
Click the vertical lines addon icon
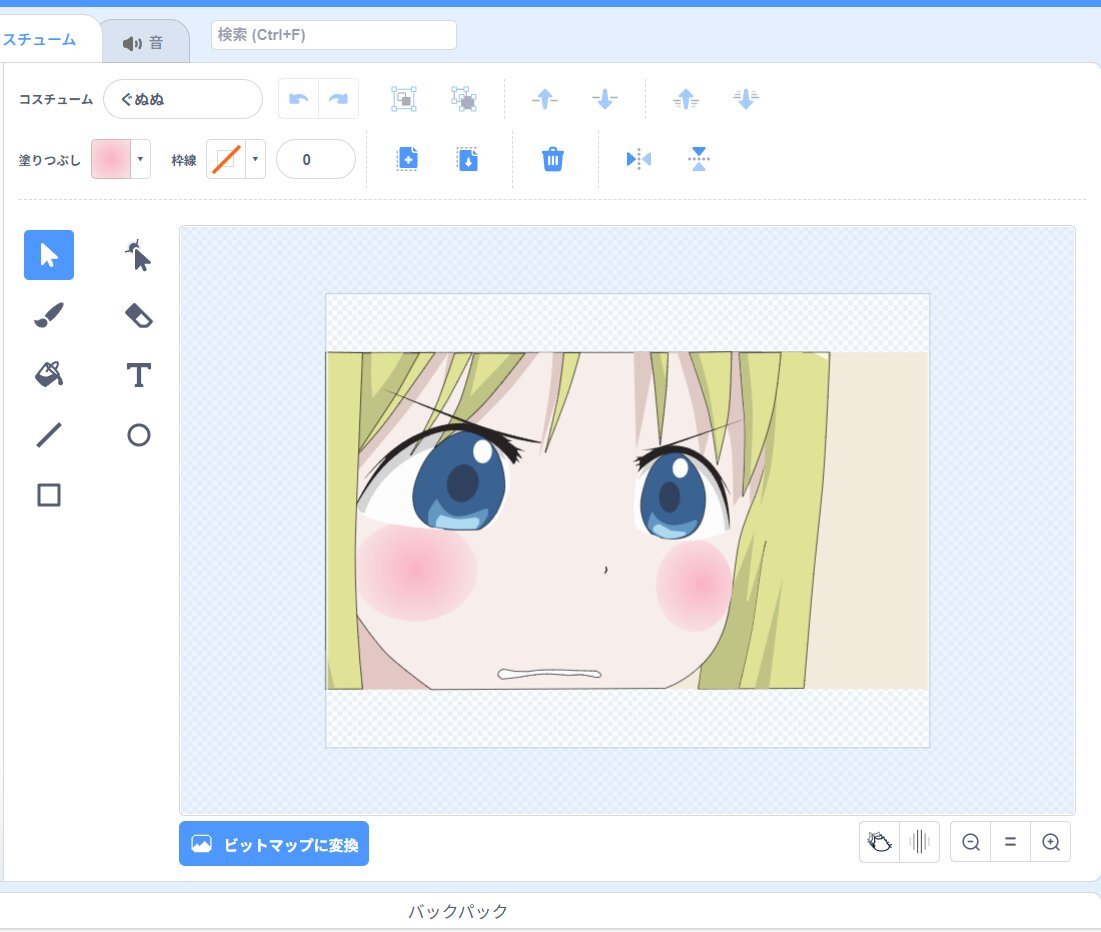919,841
